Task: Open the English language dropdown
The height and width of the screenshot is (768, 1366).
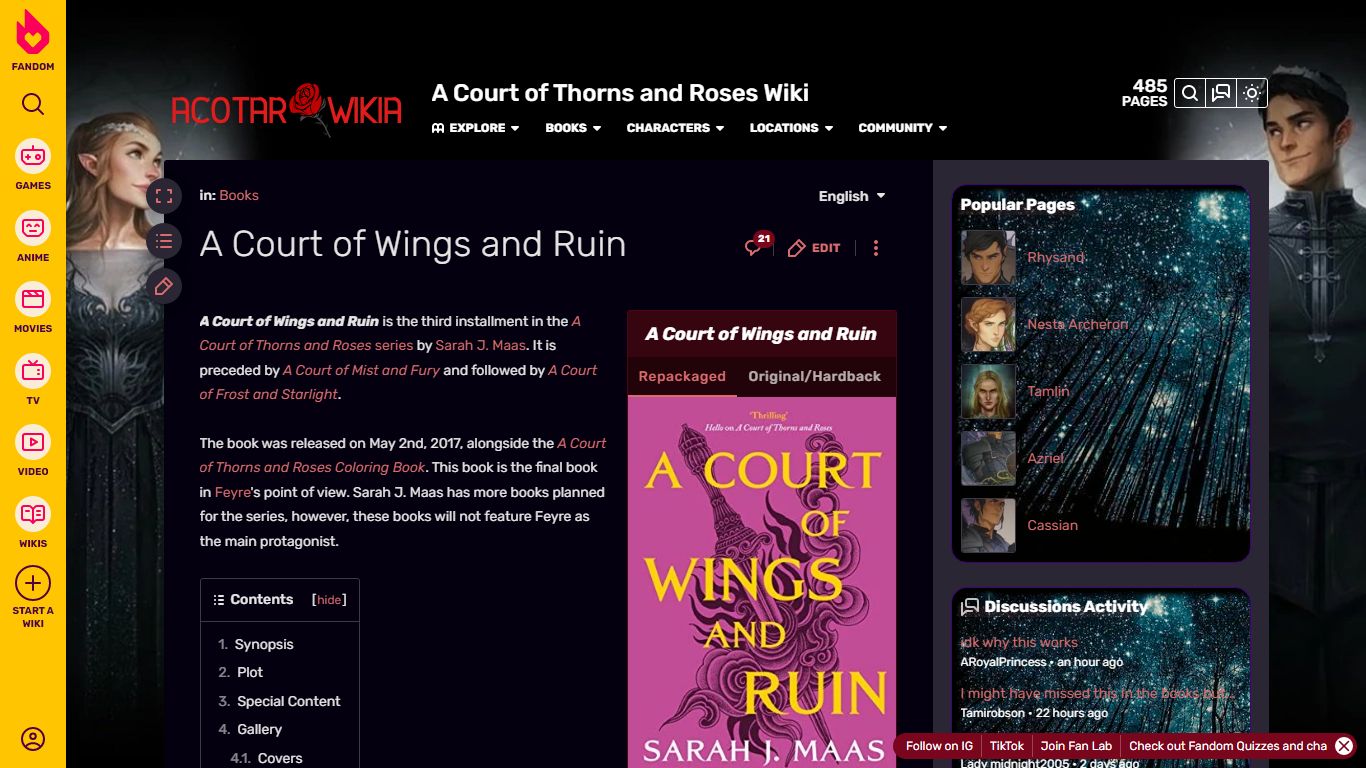Action: pos(852,196)
